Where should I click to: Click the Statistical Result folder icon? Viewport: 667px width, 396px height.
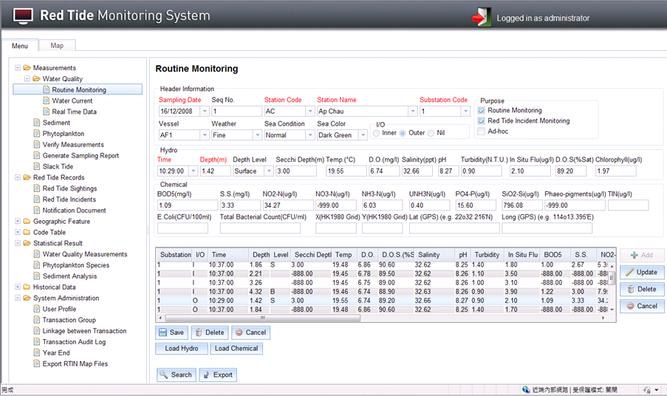[x=27, y=243]
